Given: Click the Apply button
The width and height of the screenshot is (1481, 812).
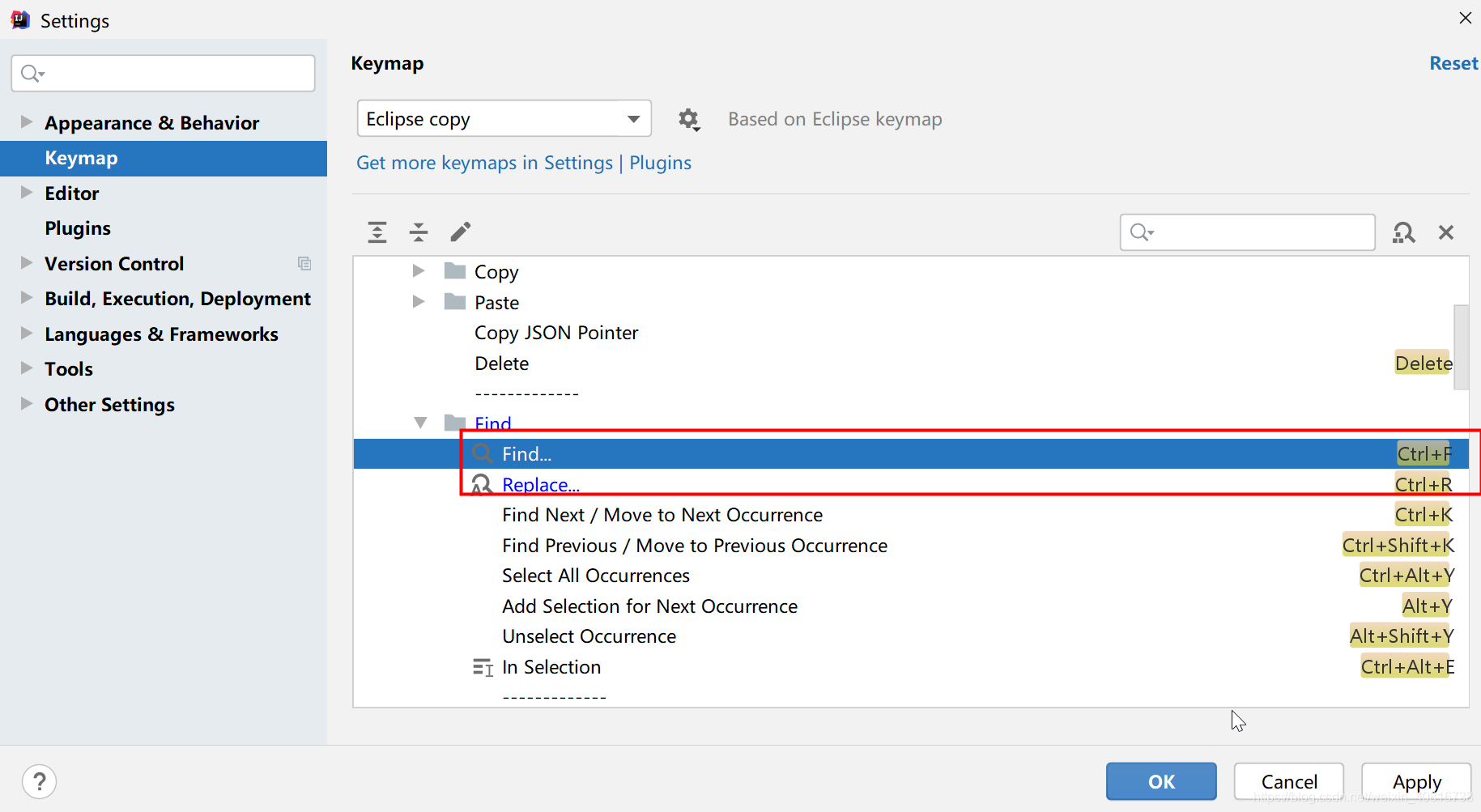Looking at the screenshot, I should click(1416, 781).
